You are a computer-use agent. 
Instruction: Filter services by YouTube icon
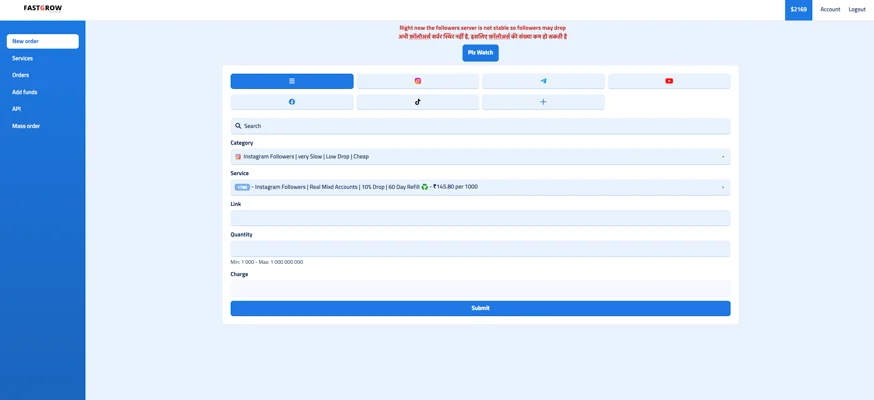coord(669,81)
